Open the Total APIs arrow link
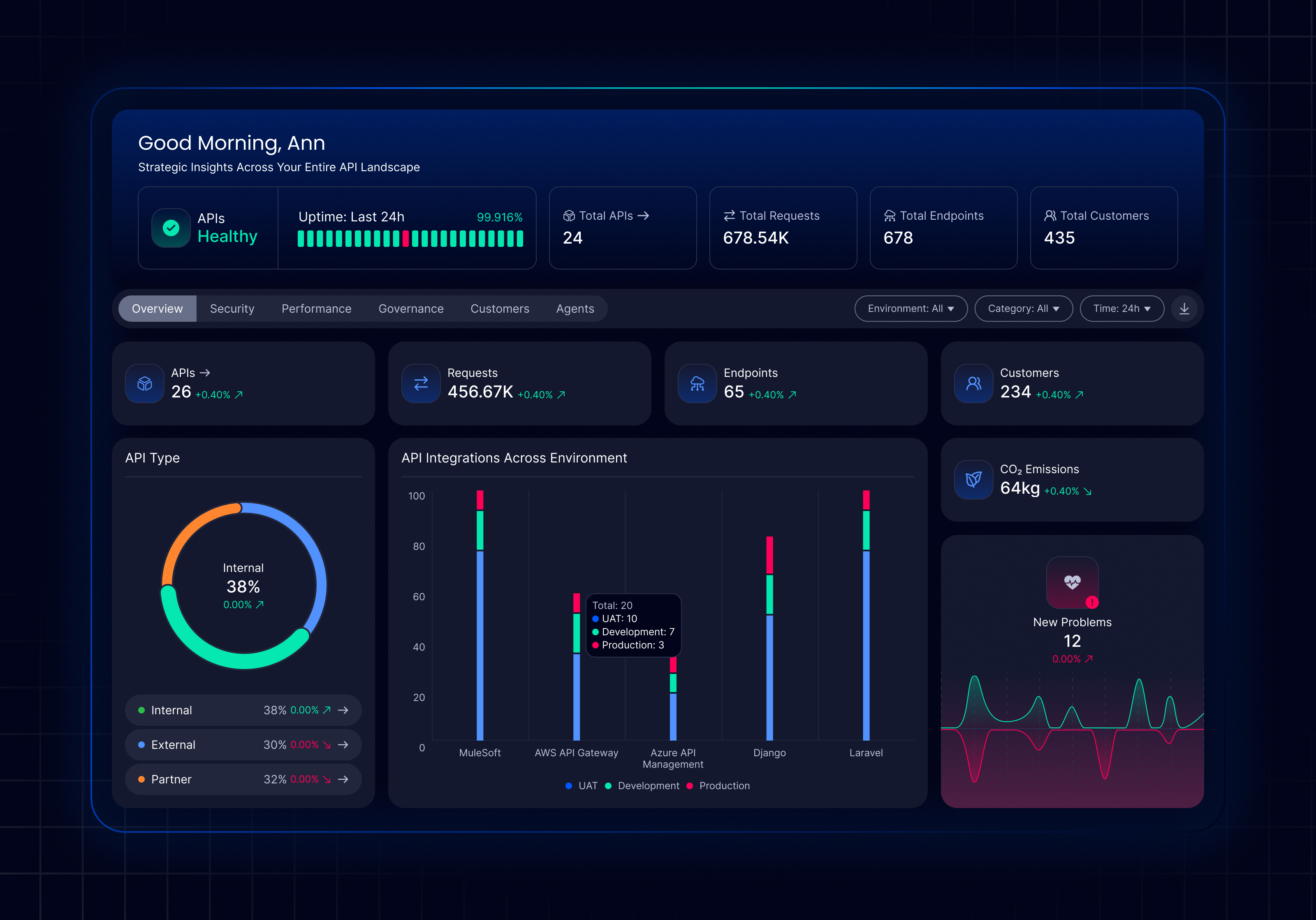Viewport: 1316px width, 920px height. pyautogui.click(x=644, y=216)
